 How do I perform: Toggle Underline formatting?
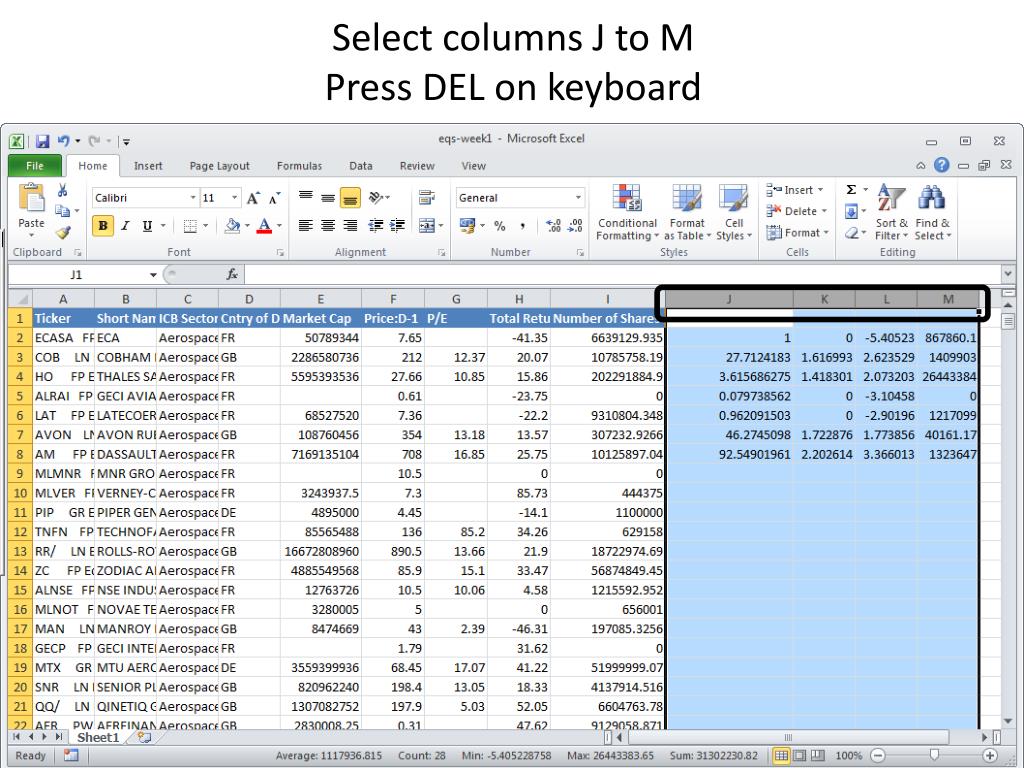[x=148, y=226]
